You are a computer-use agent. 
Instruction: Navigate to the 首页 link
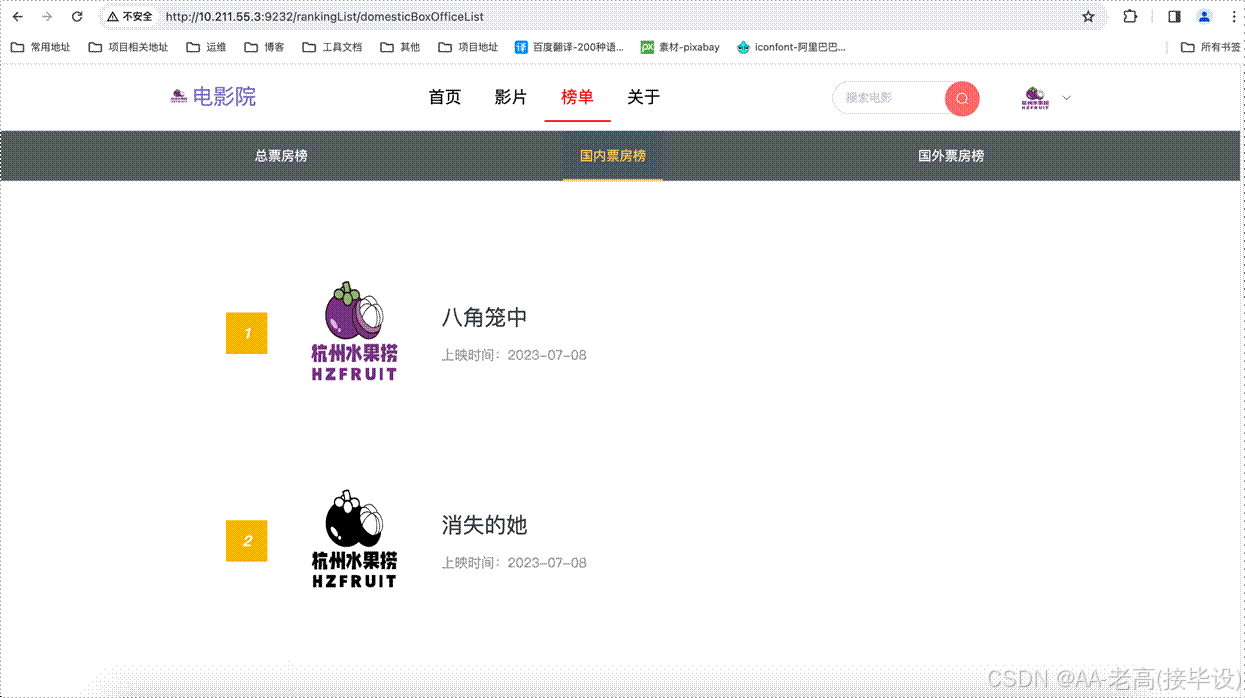(444, 97)
